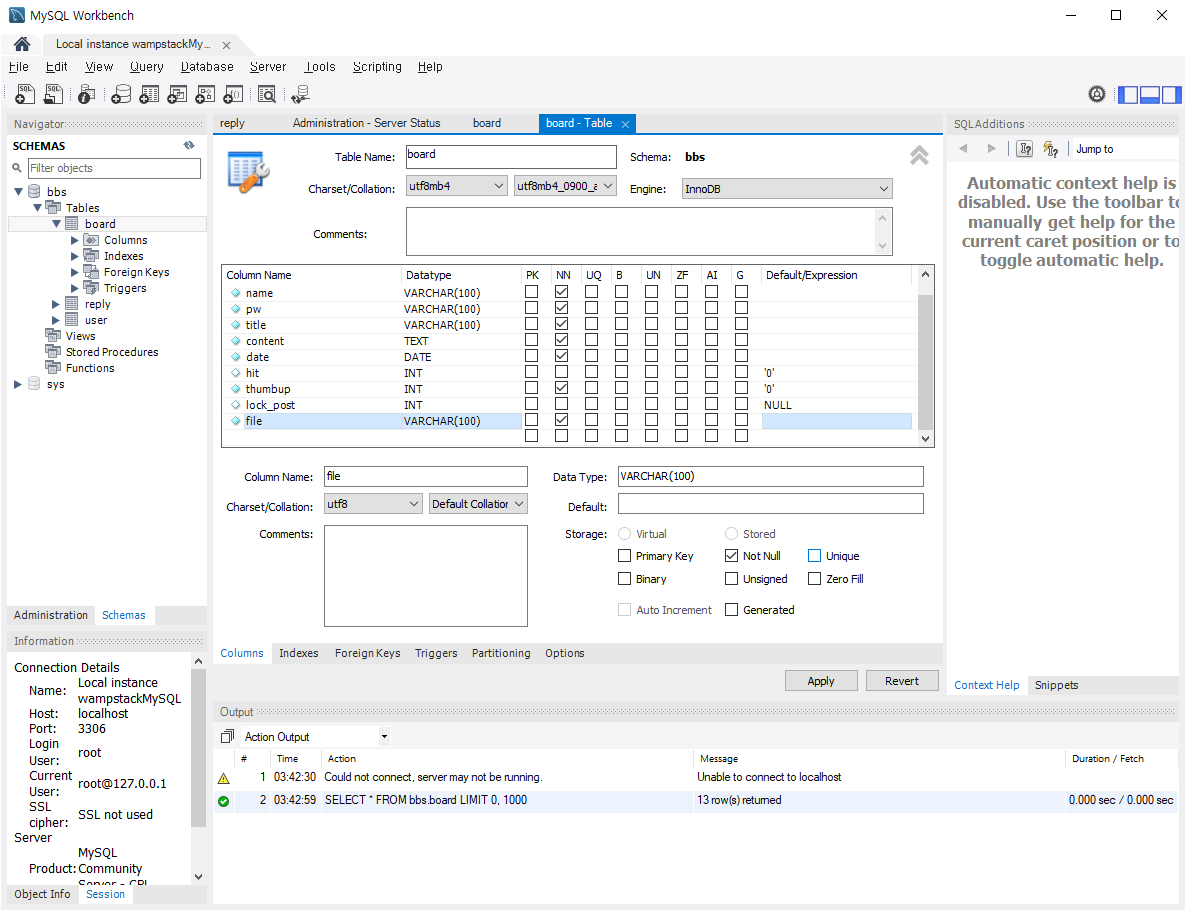Open column charset utf8 dropdown
The image size is (1186, 911).
(373, 504)
